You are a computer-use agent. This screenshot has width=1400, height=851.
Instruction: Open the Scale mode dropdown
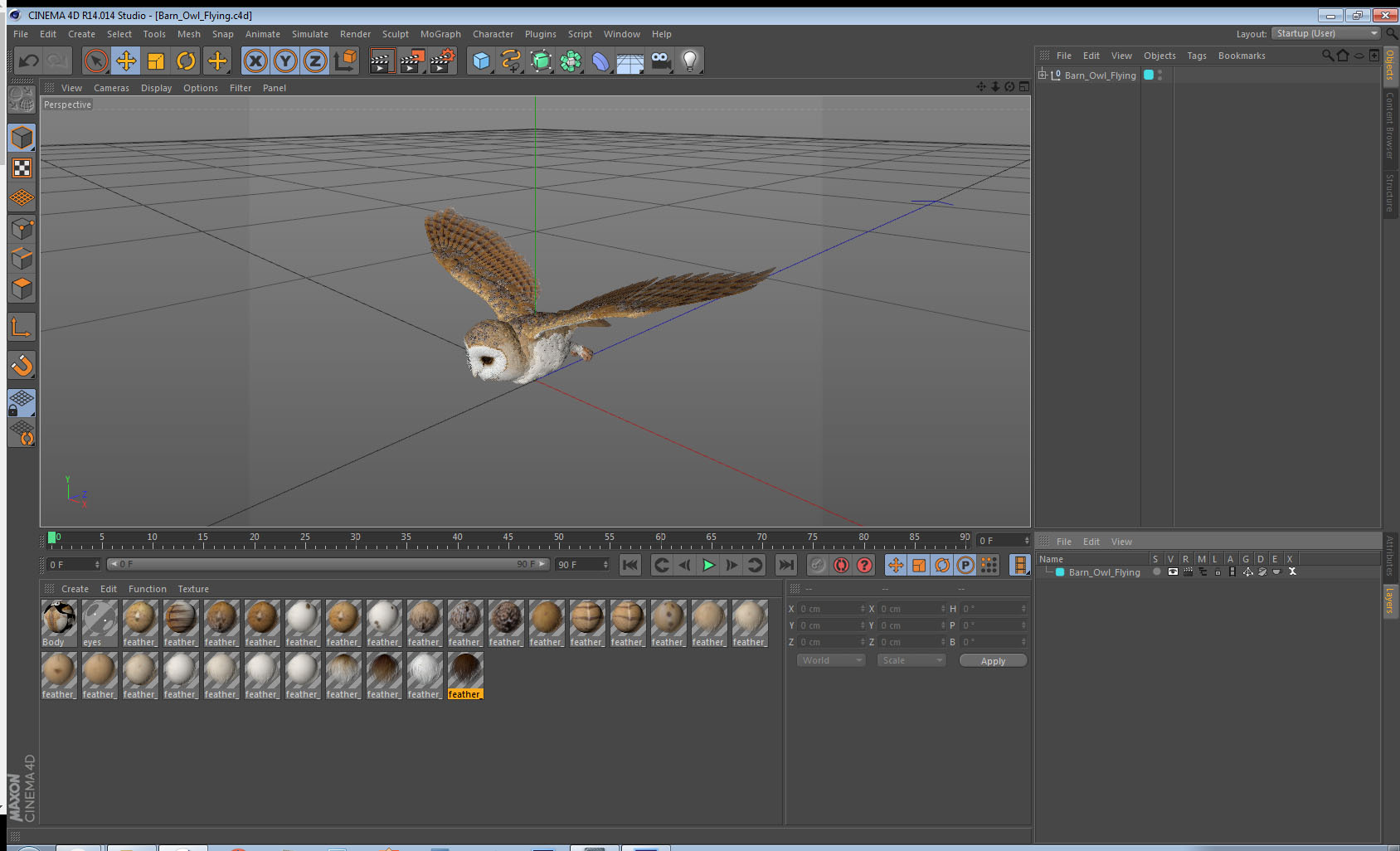pos(911,660)
